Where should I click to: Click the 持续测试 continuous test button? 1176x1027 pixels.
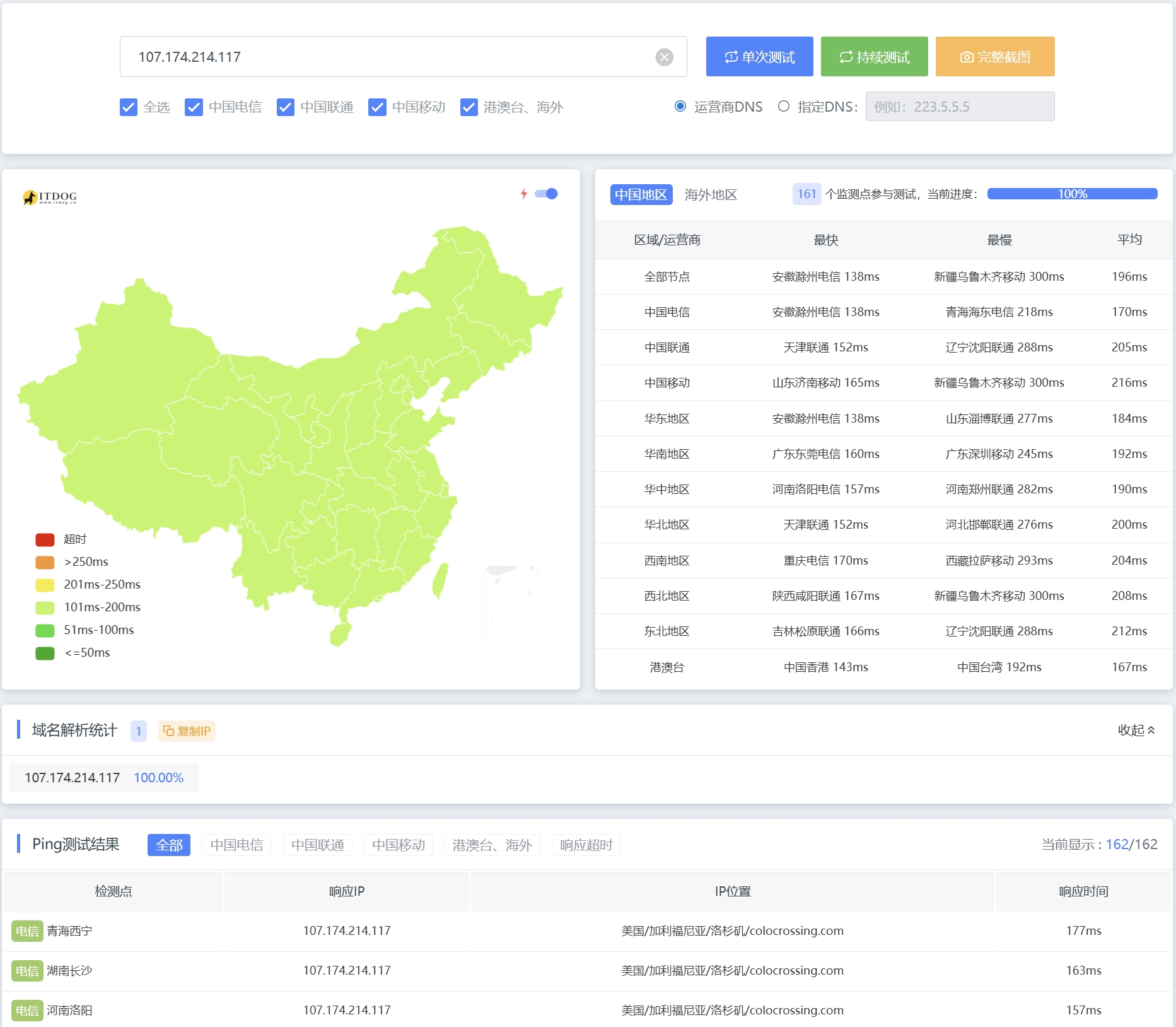click(x=874, y=57)
